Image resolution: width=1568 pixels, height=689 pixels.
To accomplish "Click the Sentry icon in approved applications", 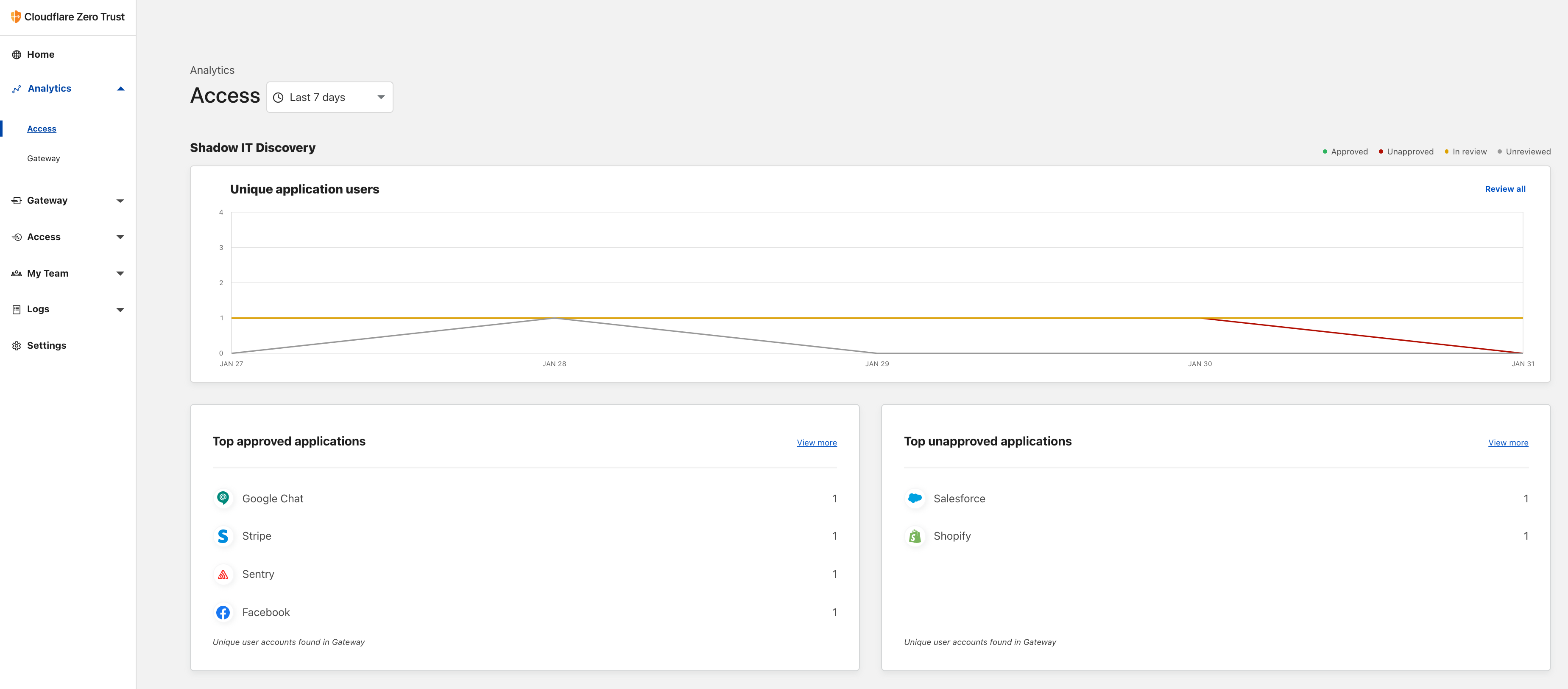I will [223, 574].
